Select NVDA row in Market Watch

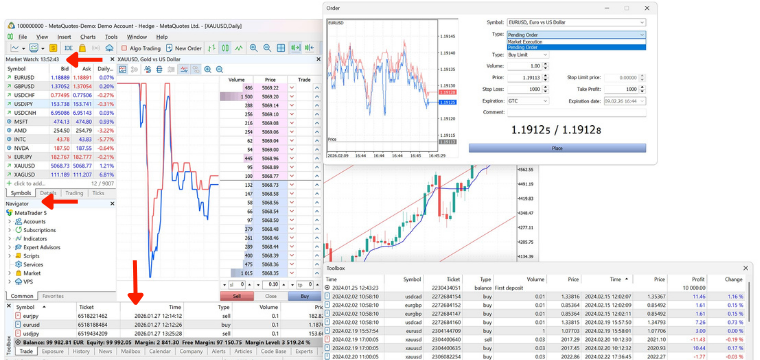tap(60, 148)
